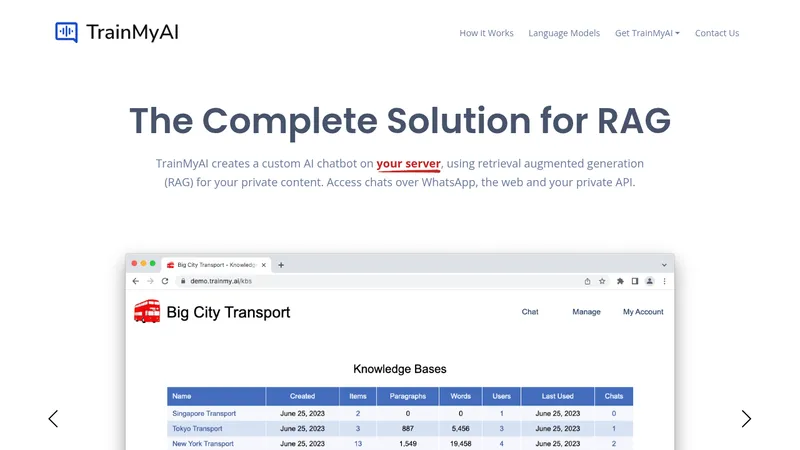800x450 pixels.
Task: Open browser profile avatar icon
Action: (649, 281)
